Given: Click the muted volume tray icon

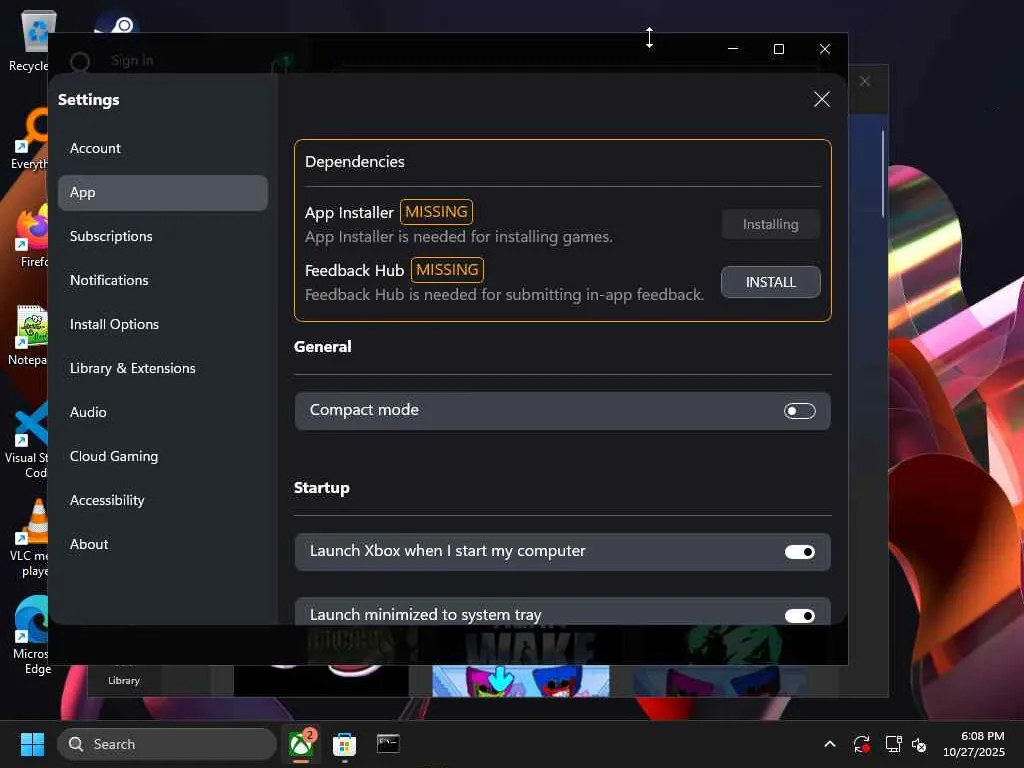Looking at the screenshot, I should point(919,744).
